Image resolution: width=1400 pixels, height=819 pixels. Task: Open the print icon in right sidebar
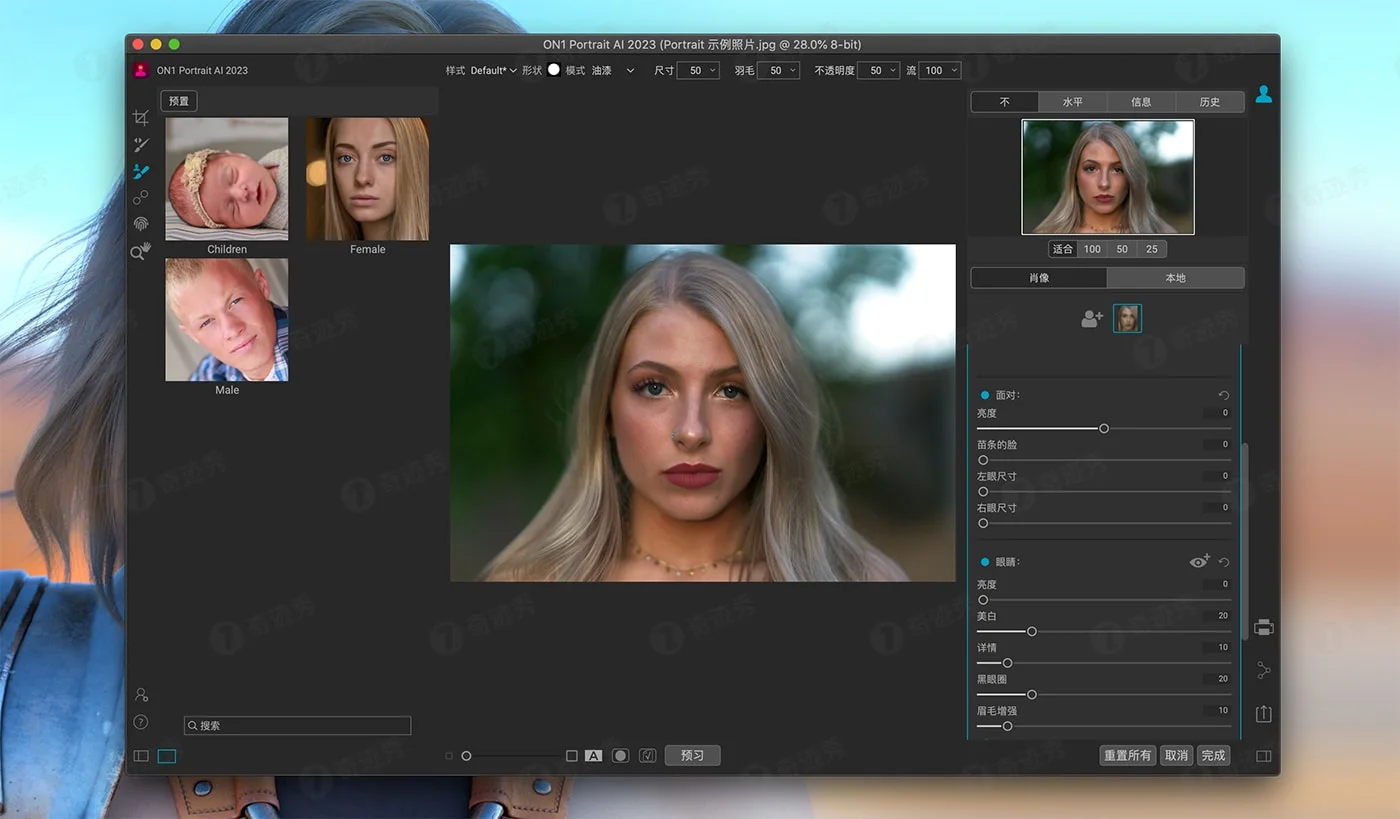(x=1264, y=627)
